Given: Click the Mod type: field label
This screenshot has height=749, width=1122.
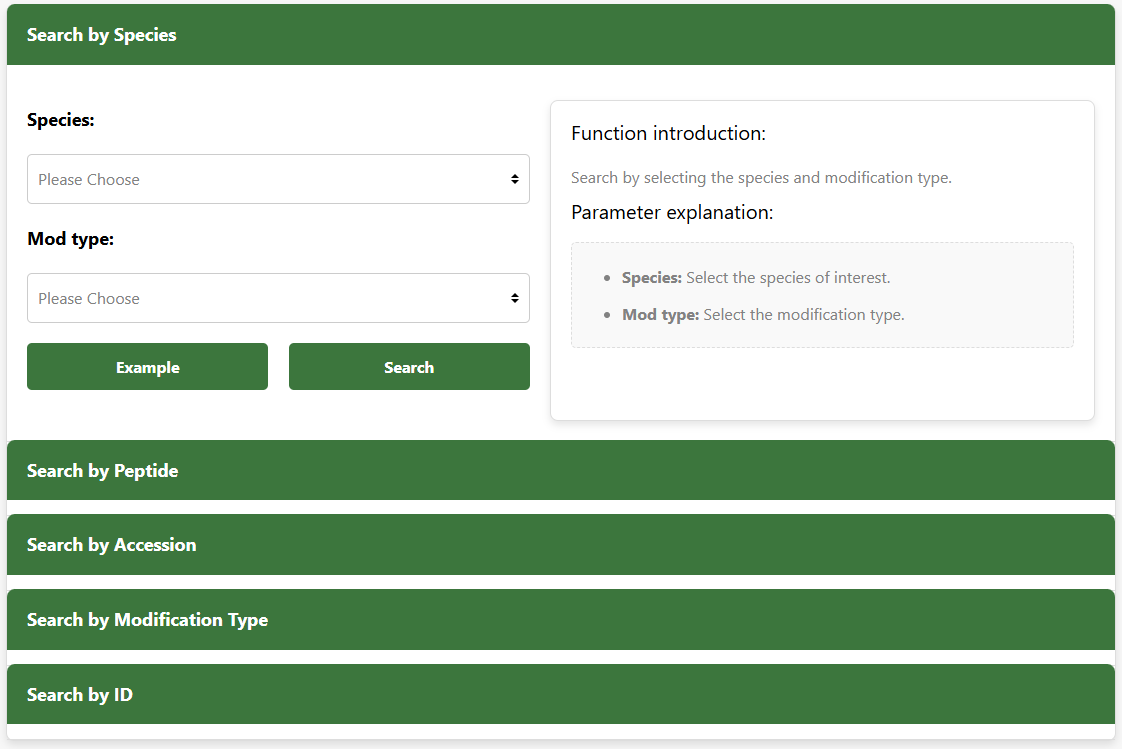Looking at the screenshot, I should tap(70, 238).
